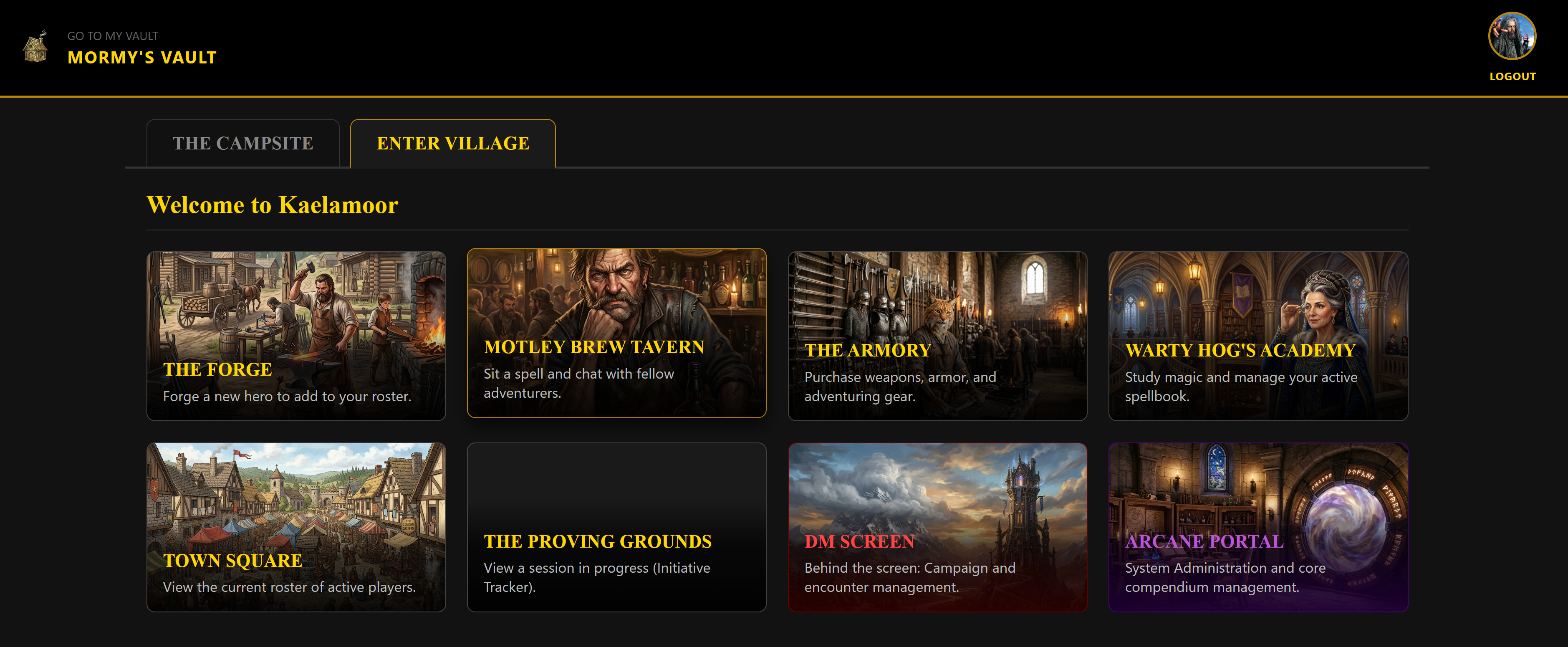Open The Forge card
The width and height of the screenshot is (1568, 647).
click(x=296, y=336)
